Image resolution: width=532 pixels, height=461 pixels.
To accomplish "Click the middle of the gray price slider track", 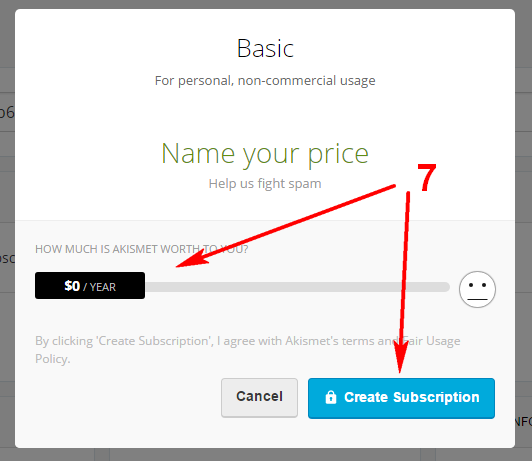I will (x=297, y=287).
